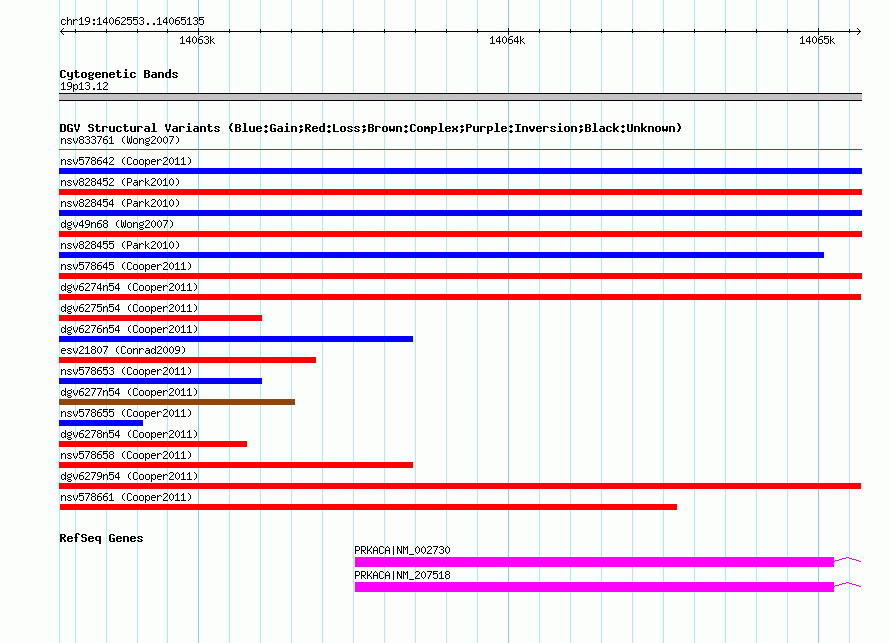This screenshot has width=890, height=643.
Task: Select the nsv578653 (Cooper2011) label
Action: pos(126,371)
